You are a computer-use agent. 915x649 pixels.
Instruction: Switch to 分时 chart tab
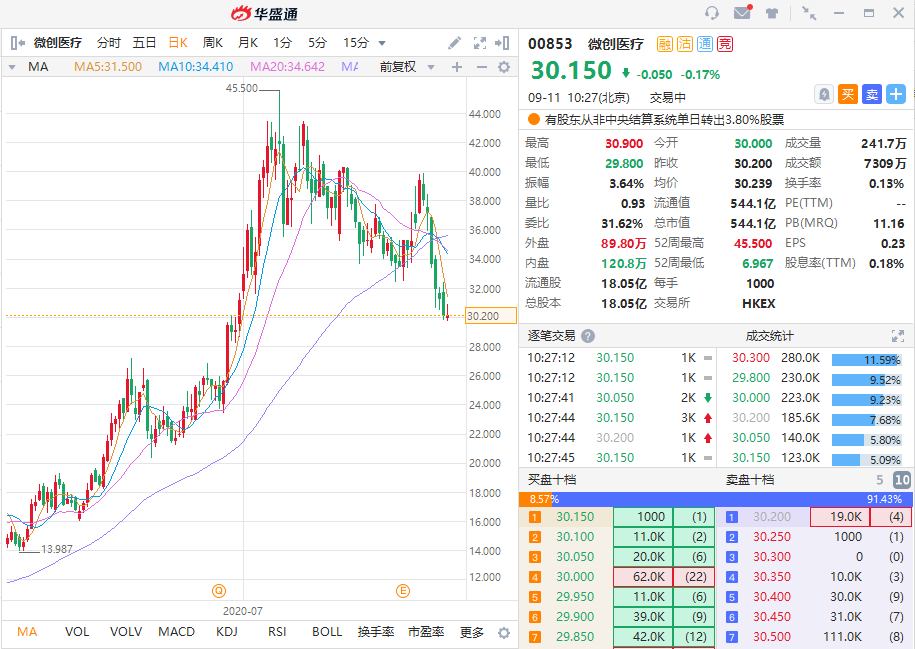click(109, 43)
